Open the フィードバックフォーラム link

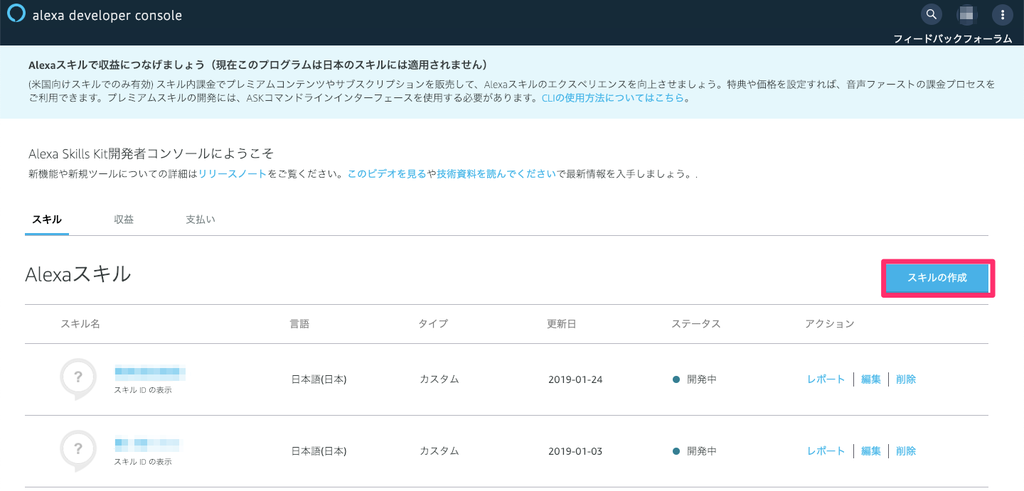pos(952,39)
